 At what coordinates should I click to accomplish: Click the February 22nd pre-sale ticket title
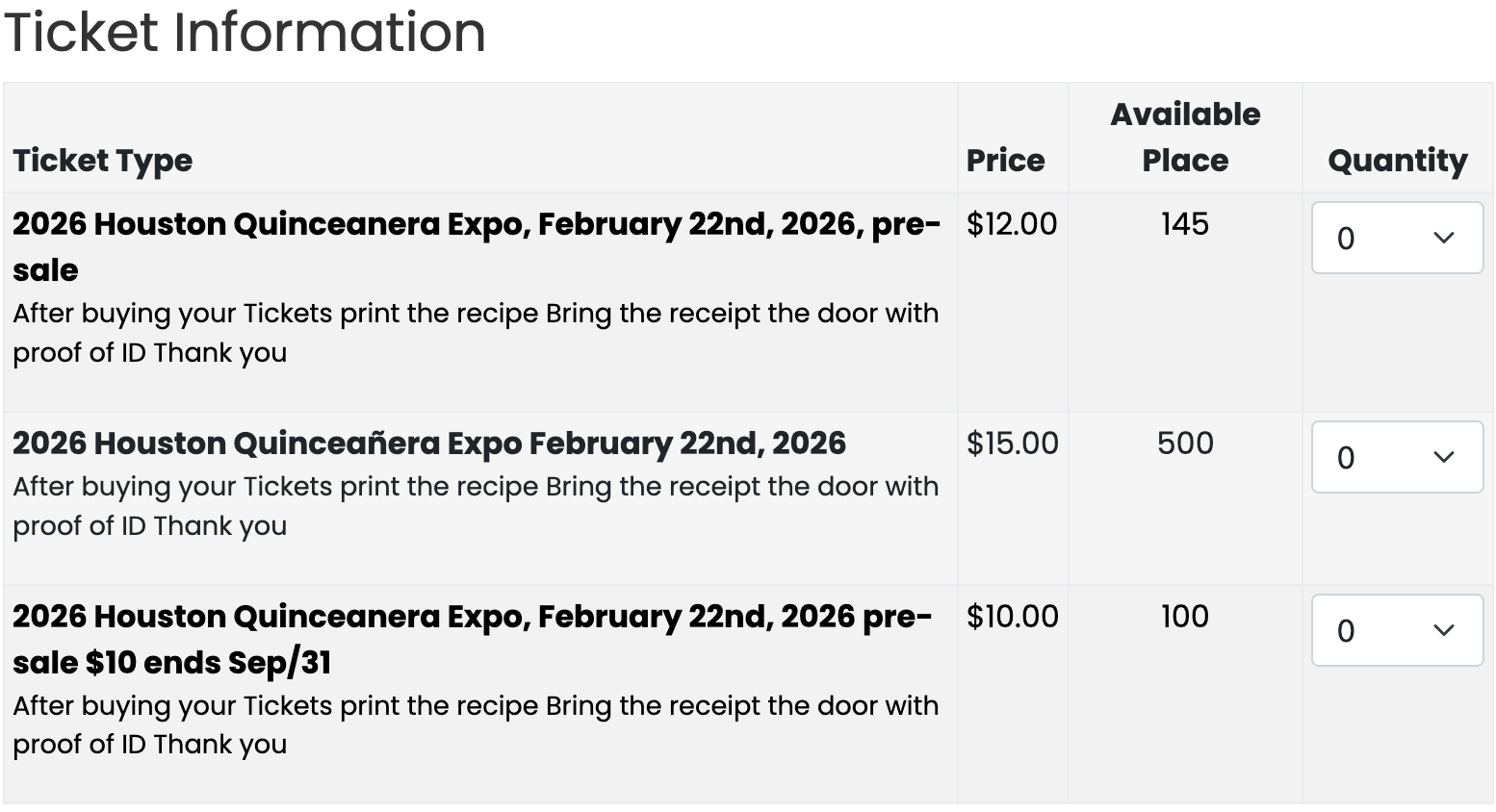(477, 246)
